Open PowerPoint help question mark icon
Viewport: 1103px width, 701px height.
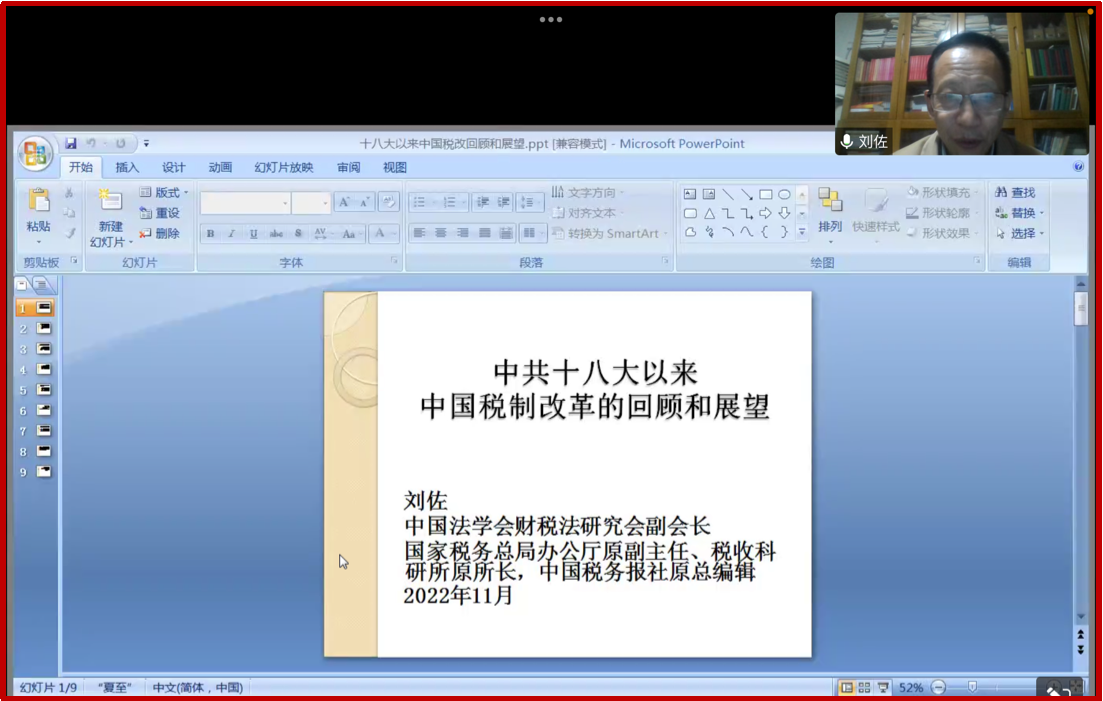pyautogui.click(x=1078, y=167)
